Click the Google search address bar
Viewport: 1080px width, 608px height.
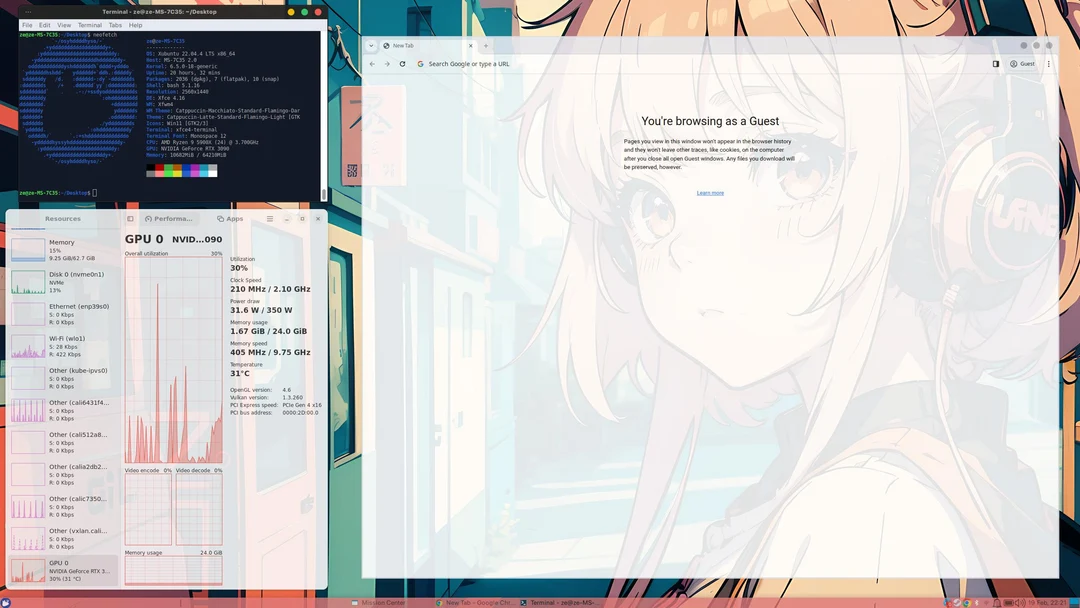(470, 63)
